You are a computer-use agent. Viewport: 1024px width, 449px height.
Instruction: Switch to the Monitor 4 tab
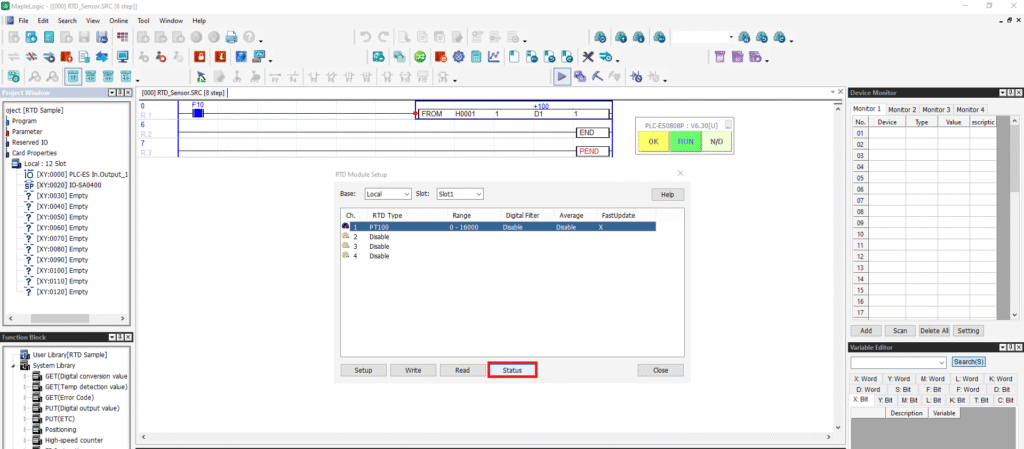[970, 109]
